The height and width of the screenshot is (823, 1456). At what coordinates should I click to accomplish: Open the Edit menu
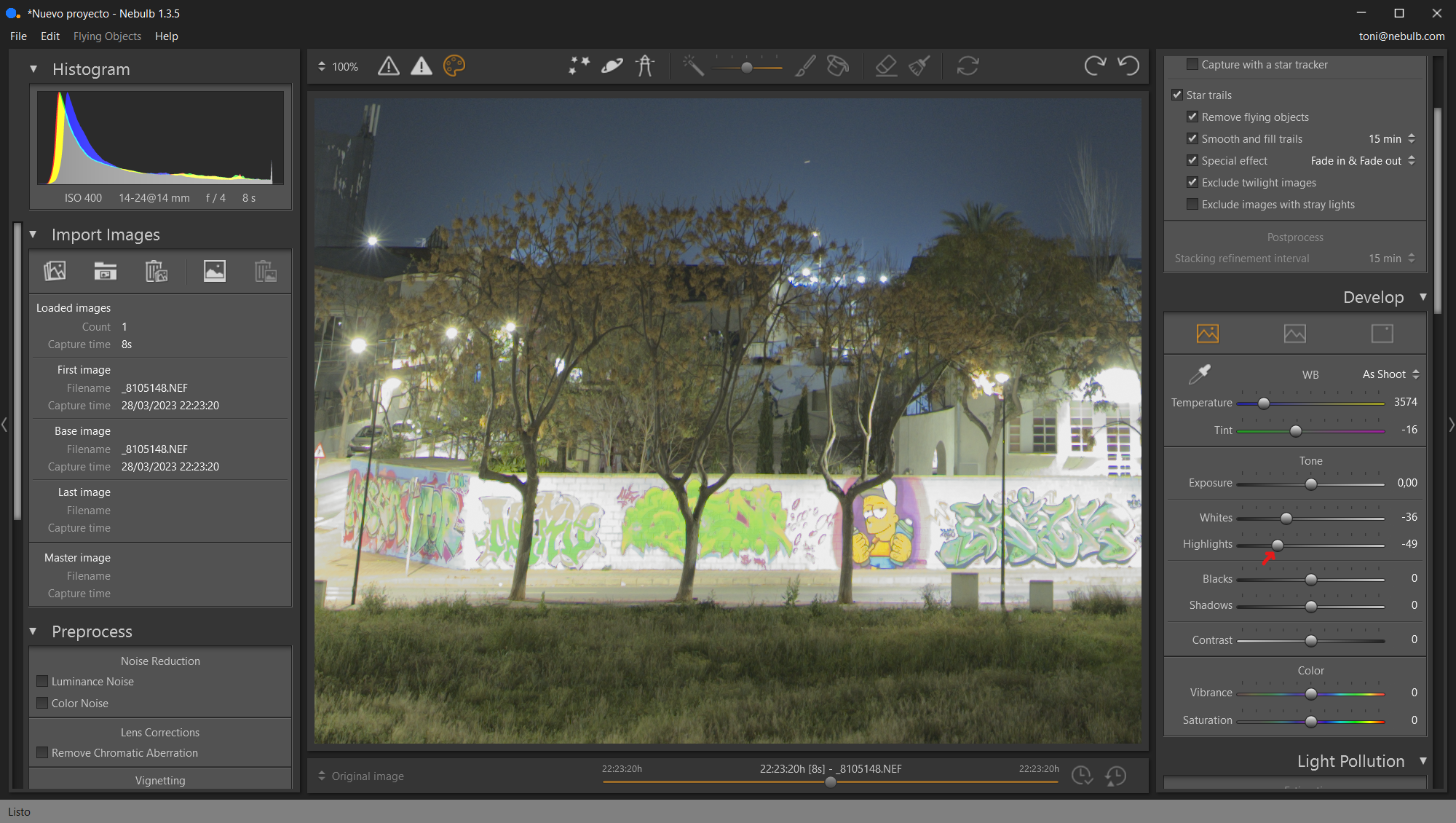click(50, 36)
